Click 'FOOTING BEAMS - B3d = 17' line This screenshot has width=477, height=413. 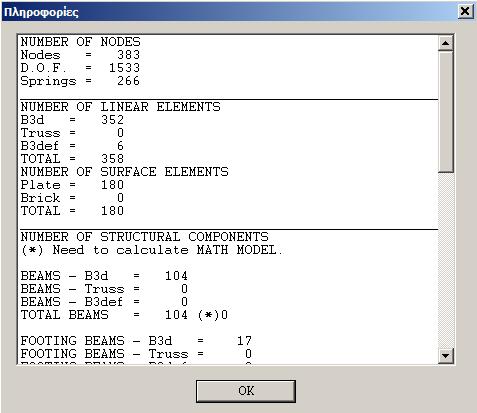136,341
